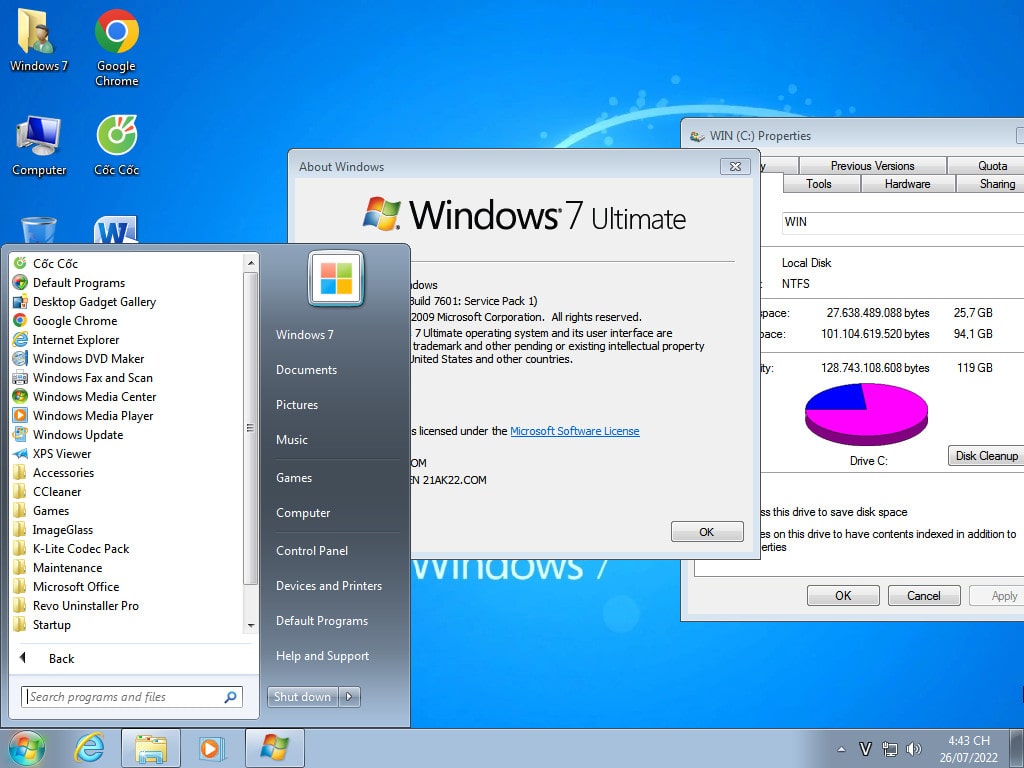Click the Word desktop shortcut icon
The width and height of the screenshot is (1024, 768).
tap(116, 229)
